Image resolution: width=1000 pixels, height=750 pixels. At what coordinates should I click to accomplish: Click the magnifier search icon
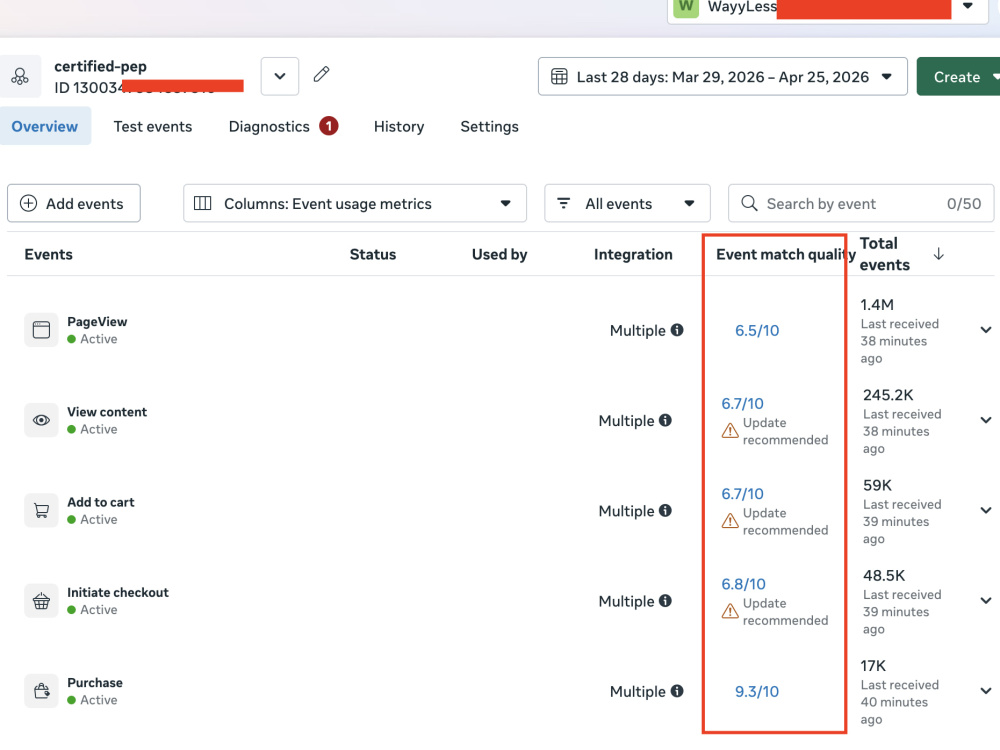coord(749,203)
